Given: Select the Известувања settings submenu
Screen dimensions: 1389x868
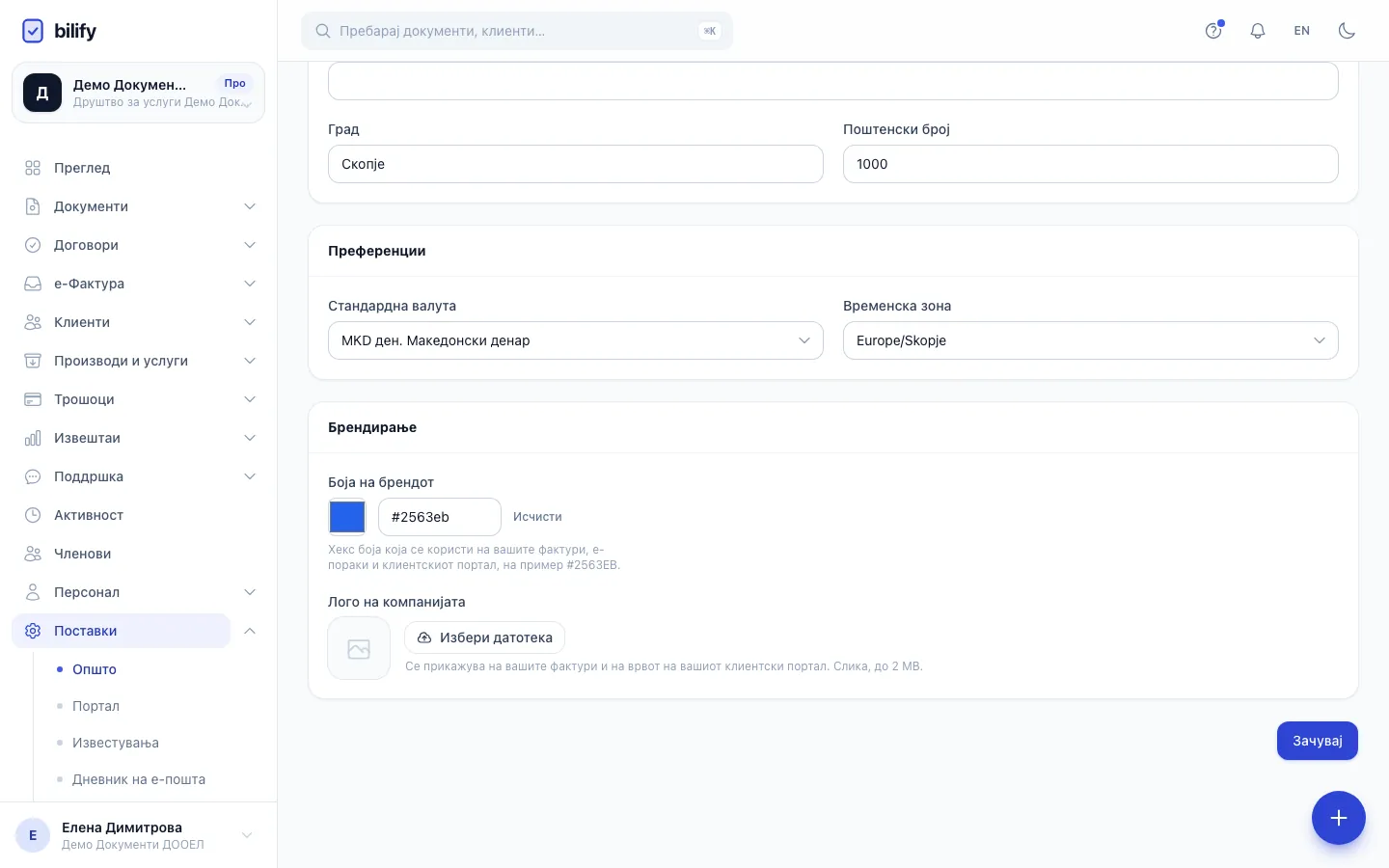Looking at the screenshot, I should click(116, 743).
